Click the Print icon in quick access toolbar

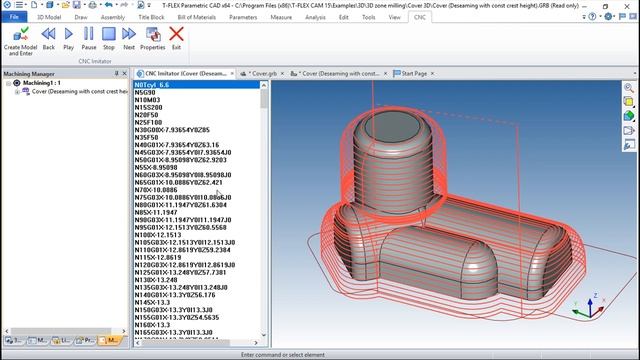click(x=93, y=5)
